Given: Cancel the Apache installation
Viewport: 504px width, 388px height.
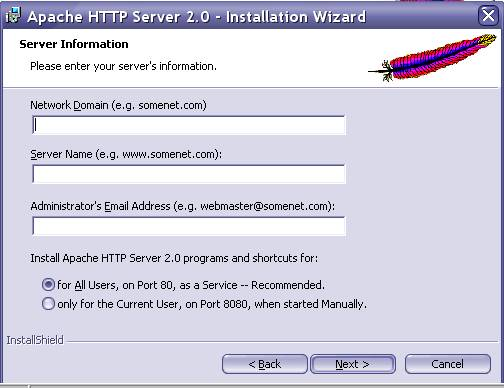Looking at the screenshot, I should click(448, 364).
